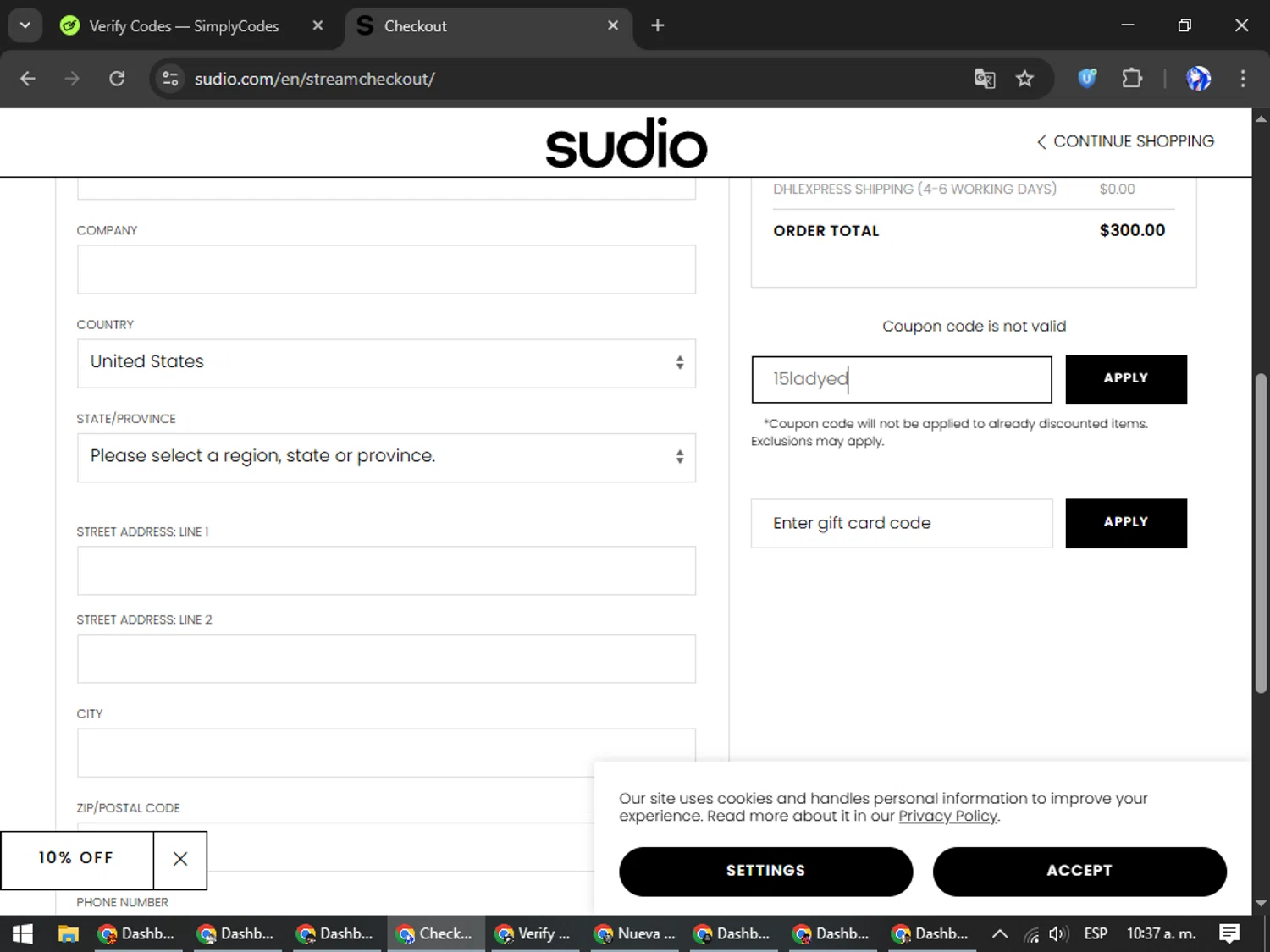Click 'Coupon code is not valid' message
The height and width of the screenshot is (952, 1270).
click(x=974, y=327)
